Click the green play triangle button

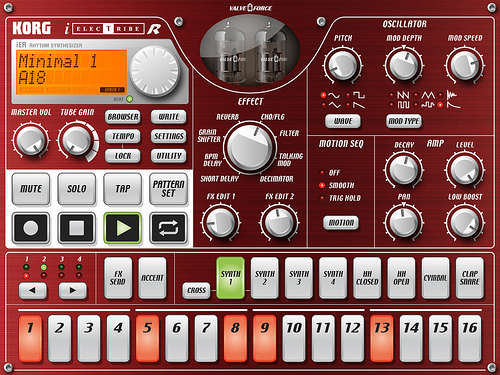click(123, 228)
